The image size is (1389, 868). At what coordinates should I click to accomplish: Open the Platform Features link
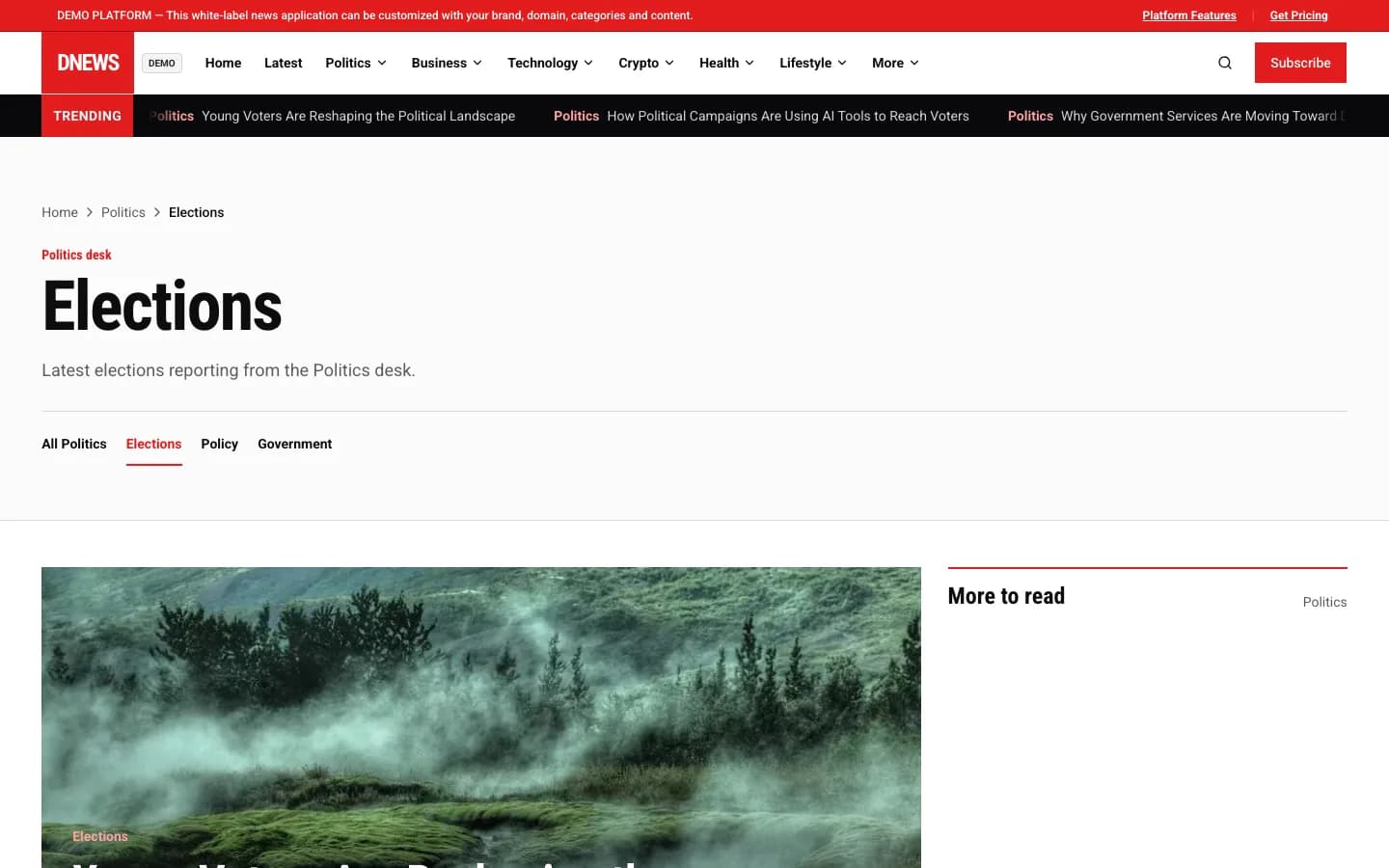click(x=1189, y=15)
